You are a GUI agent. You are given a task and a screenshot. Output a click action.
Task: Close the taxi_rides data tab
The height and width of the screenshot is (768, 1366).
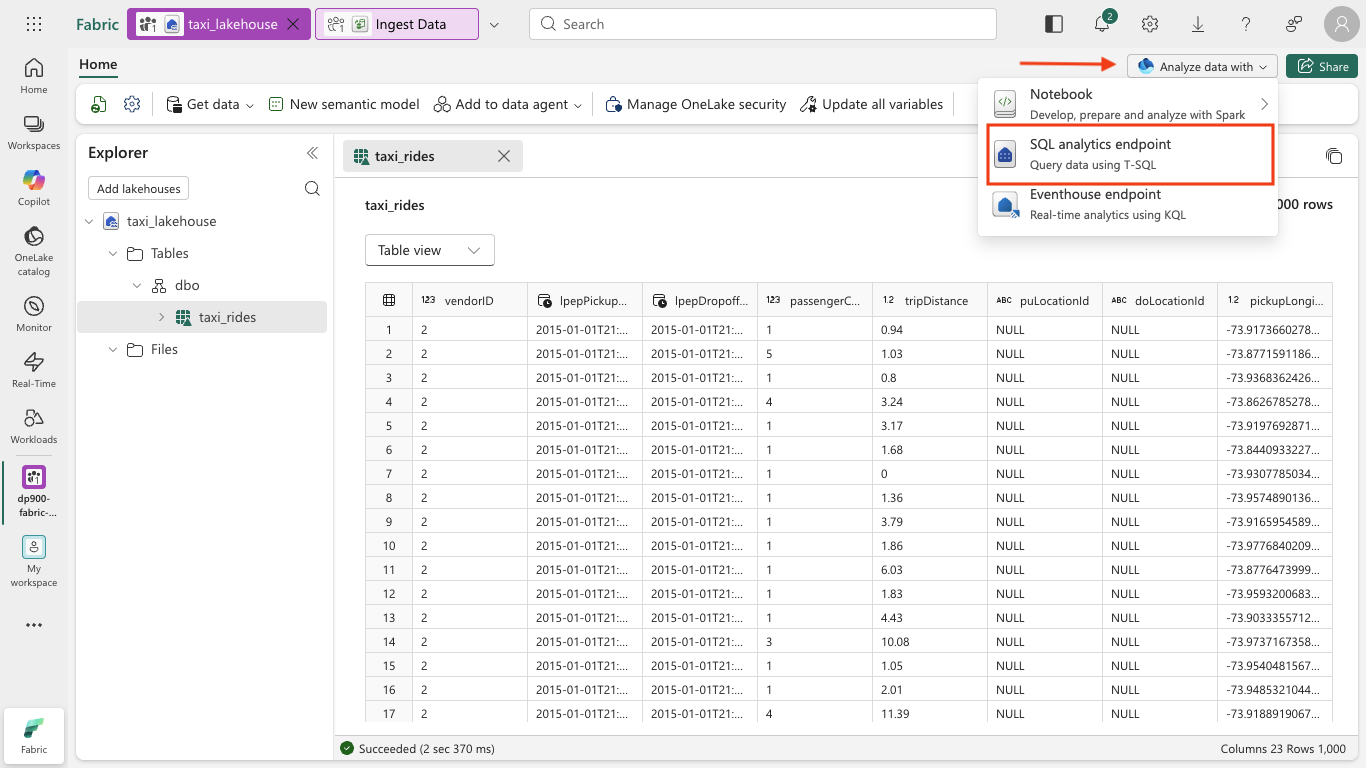coord(504,156)
